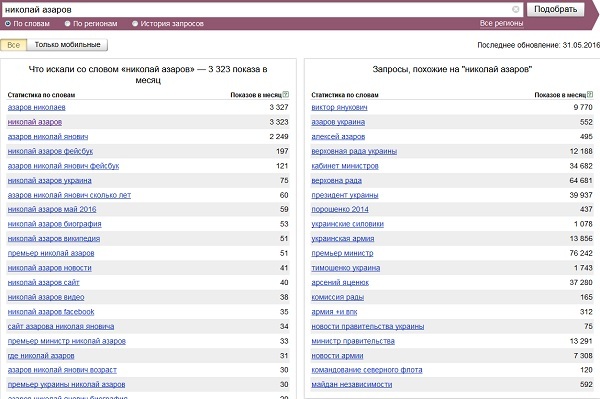Open the 'николай азаров facebook' link
The height and width of the screenshot is (399, 600).
(x=51, y=312)
